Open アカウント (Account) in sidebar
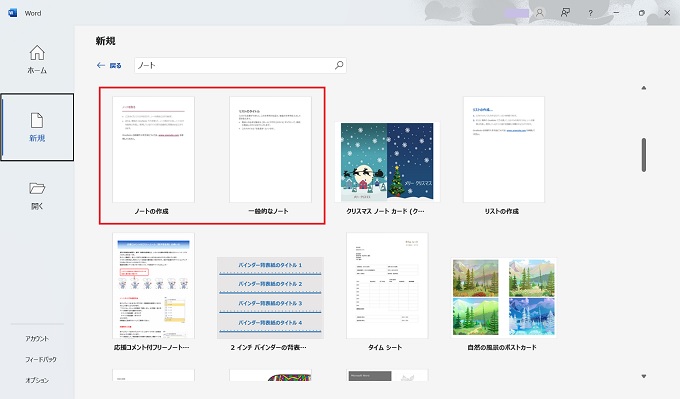 pyautogui.click(x=37, y=339)
